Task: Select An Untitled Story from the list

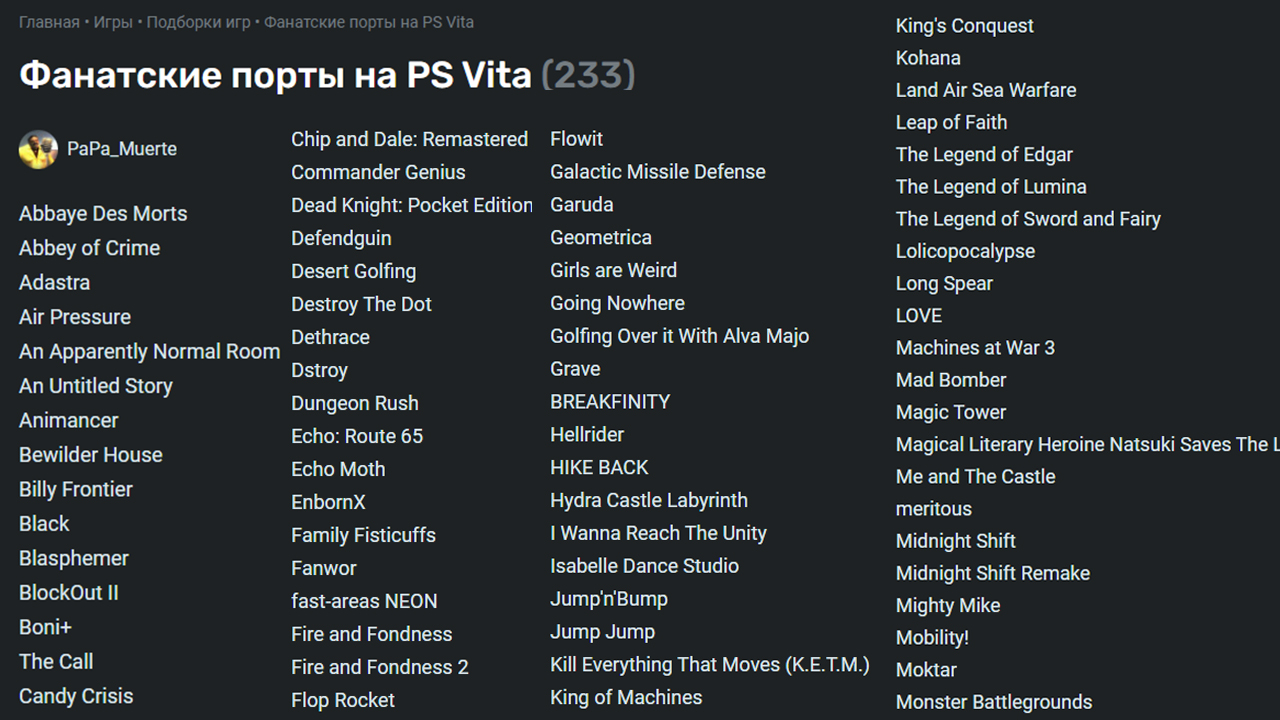Action: 96,386
